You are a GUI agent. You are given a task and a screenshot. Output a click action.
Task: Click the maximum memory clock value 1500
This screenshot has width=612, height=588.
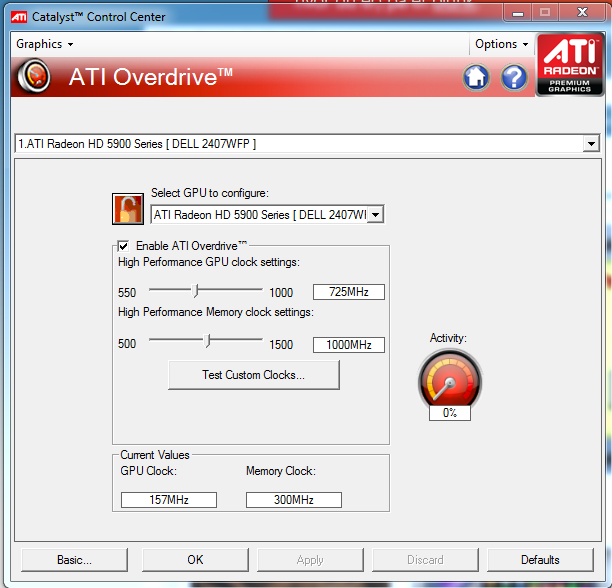pos(281,345)
